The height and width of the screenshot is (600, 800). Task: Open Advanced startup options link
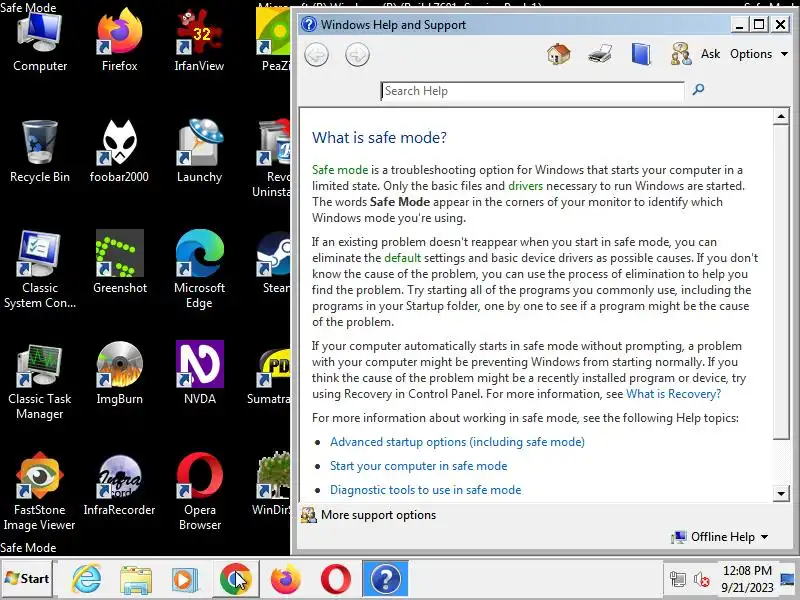click(457, 442)
